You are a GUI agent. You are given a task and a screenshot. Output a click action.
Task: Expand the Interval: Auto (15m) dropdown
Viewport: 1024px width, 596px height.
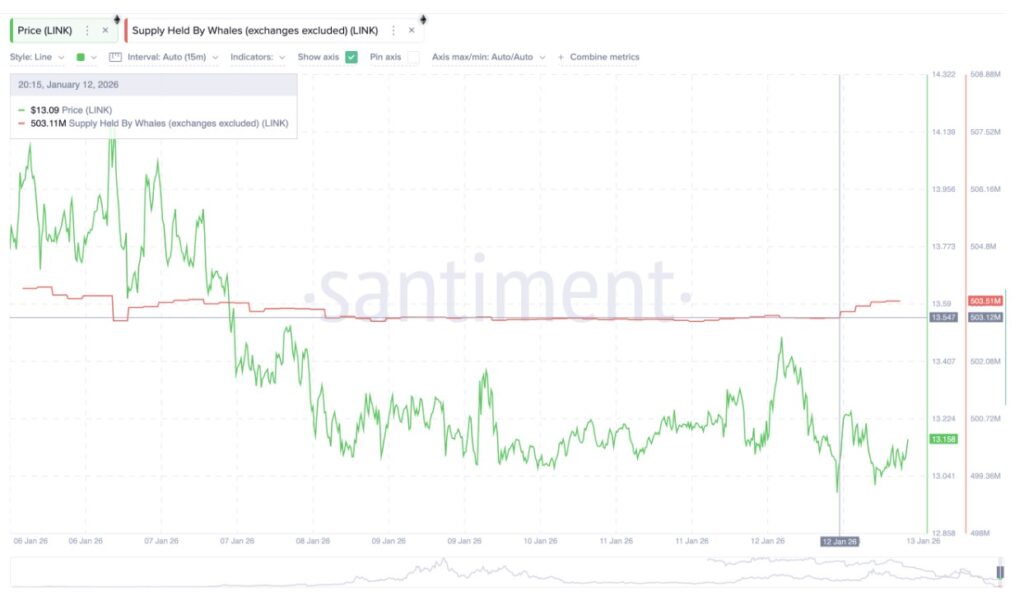coord(173,57)
